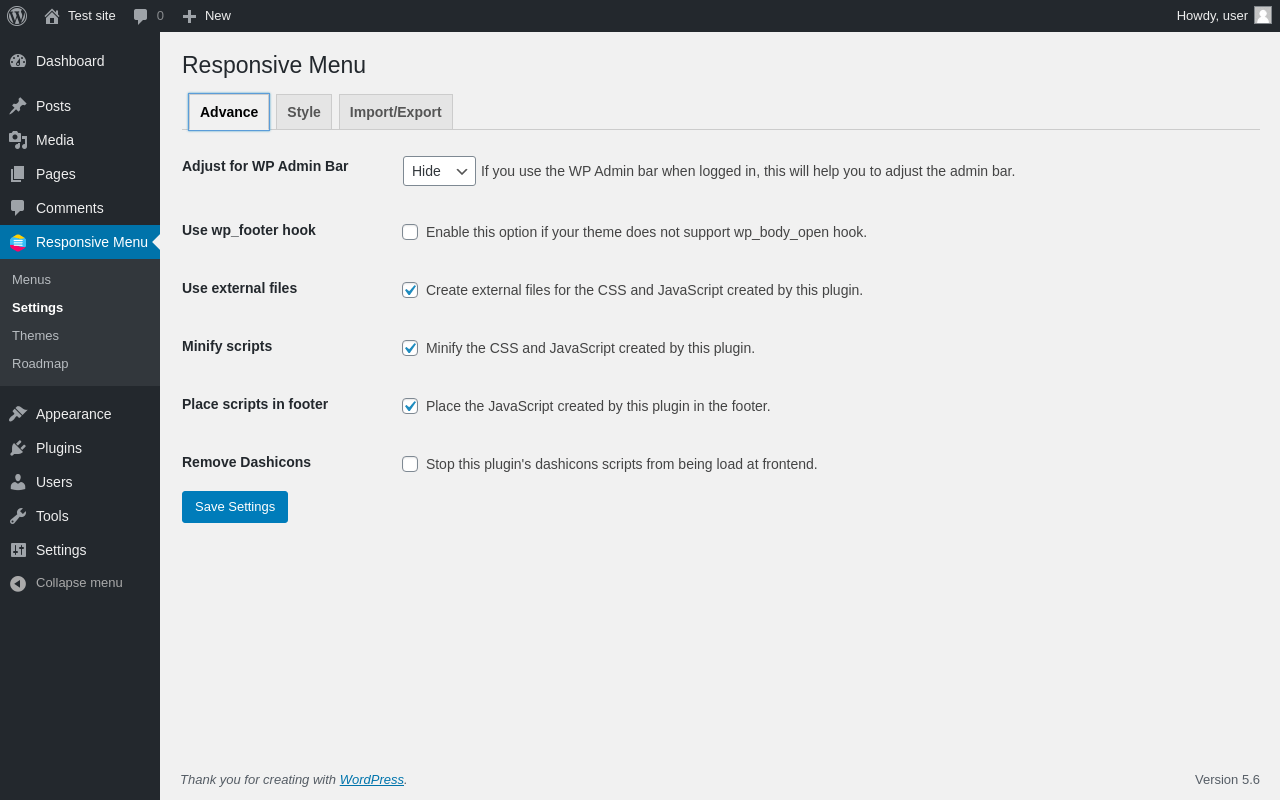Click 'Create external files for the CSS' label

coord(644,290)
